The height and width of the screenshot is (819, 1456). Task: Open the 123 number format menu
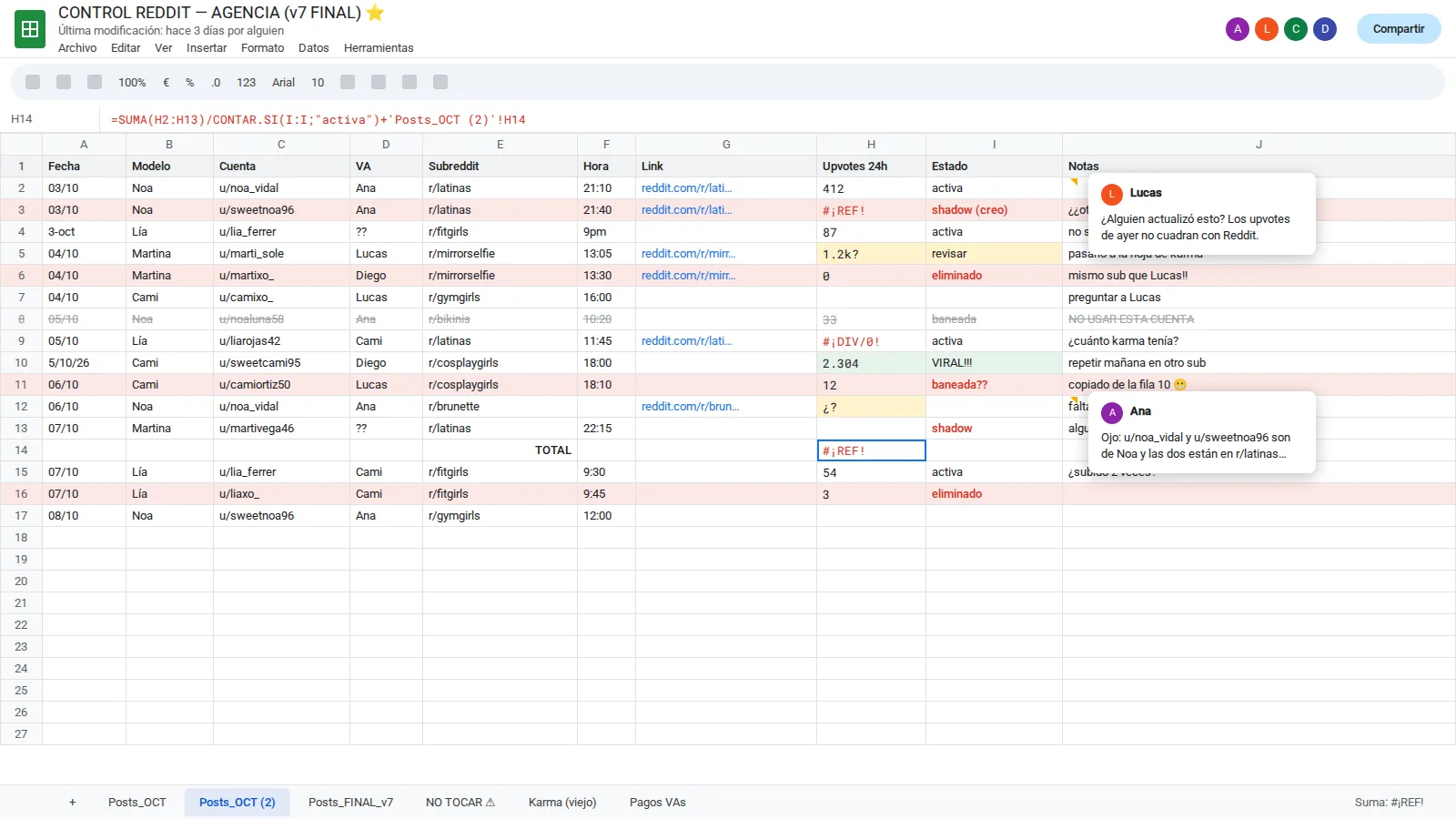(x=246, y=82)
